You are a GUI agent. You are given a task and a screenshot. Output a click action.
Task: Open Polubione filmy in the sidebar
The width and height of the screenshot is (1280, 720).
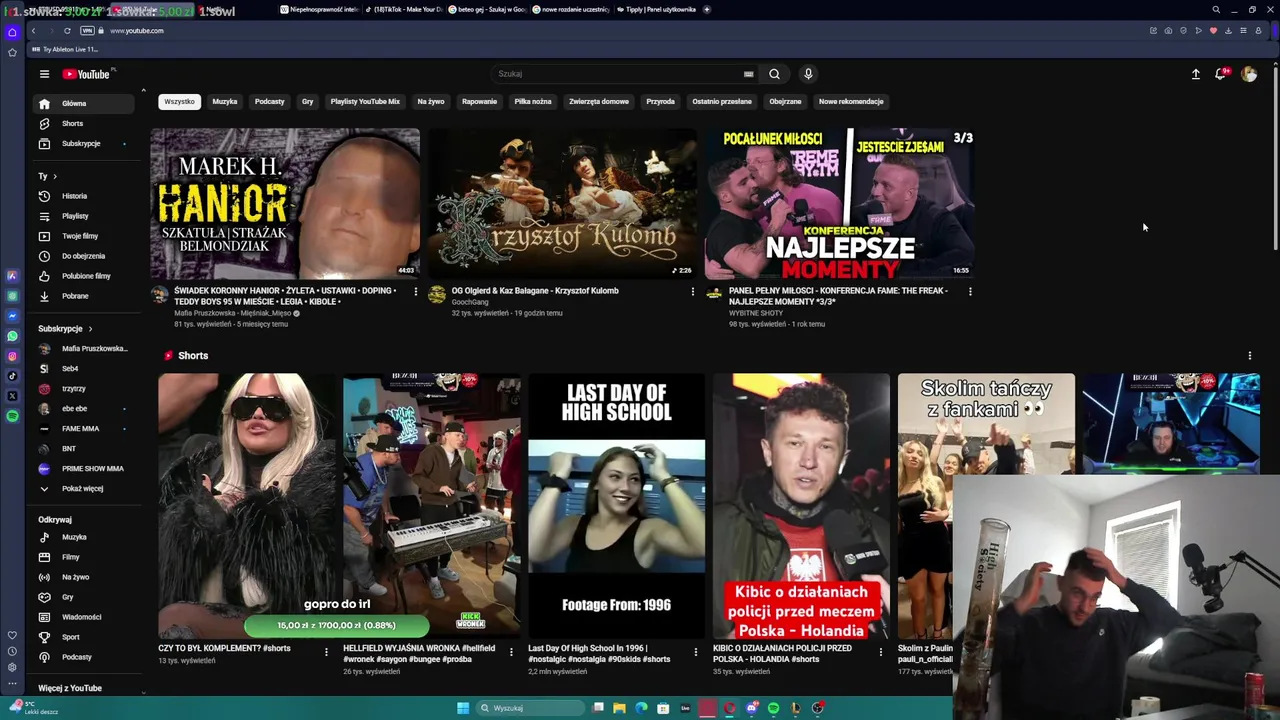[83, 276]
